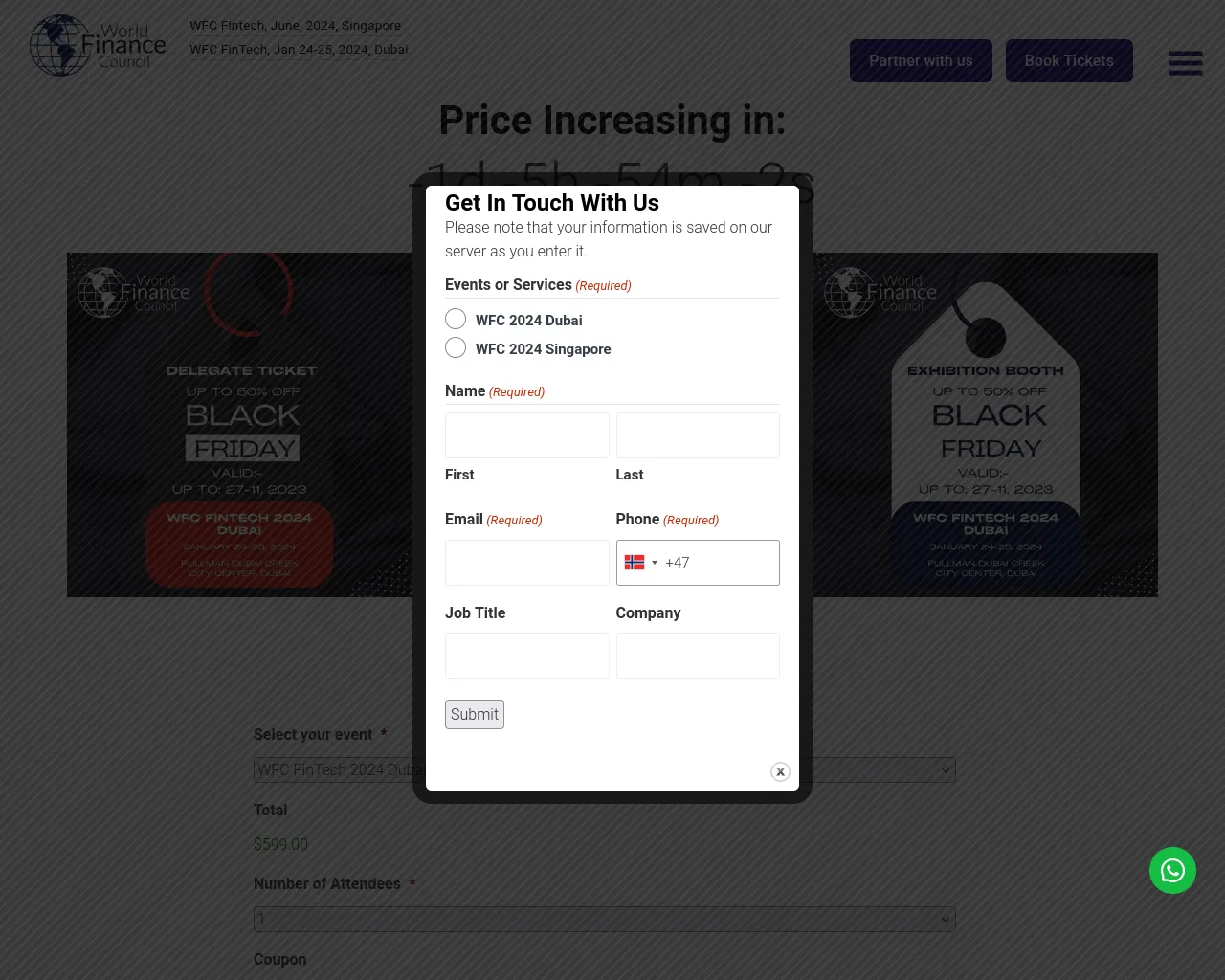The width and height of the screenshot is (1225, 980).
Task: Submit the contact form
Action: click(475, 714)
